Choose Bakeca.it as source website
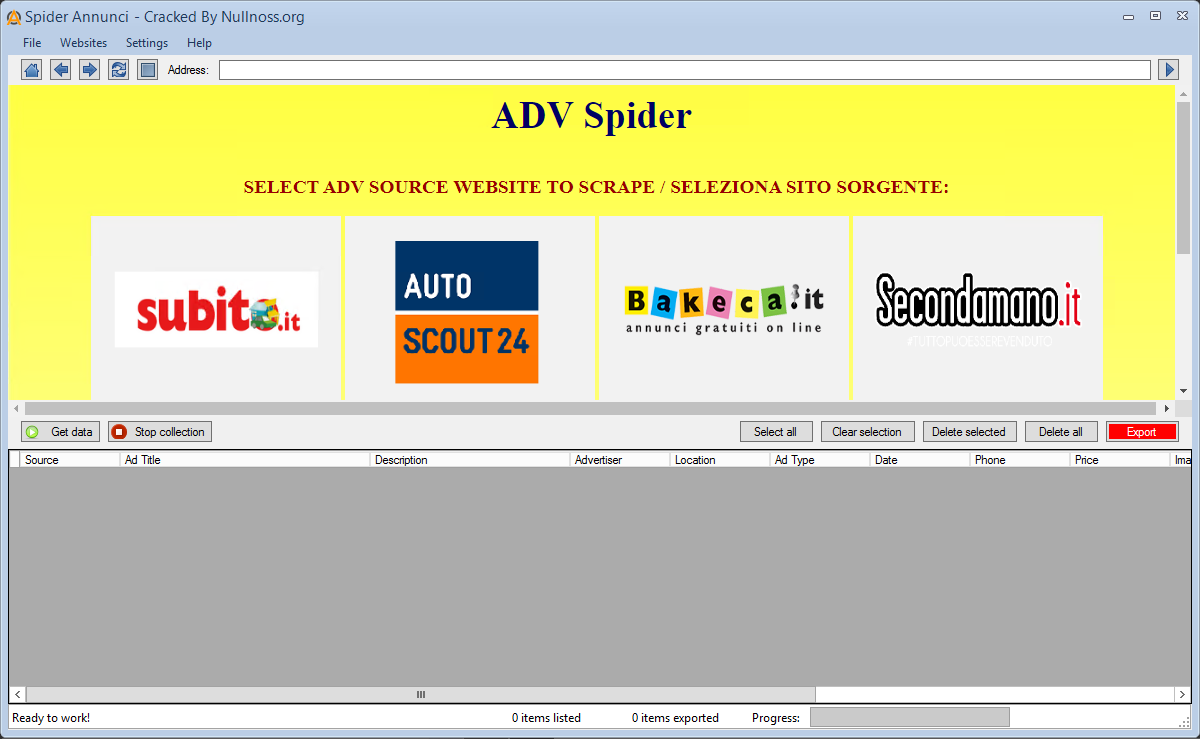The height and width of the screenshot is (739, 1200). coord(724,309)
